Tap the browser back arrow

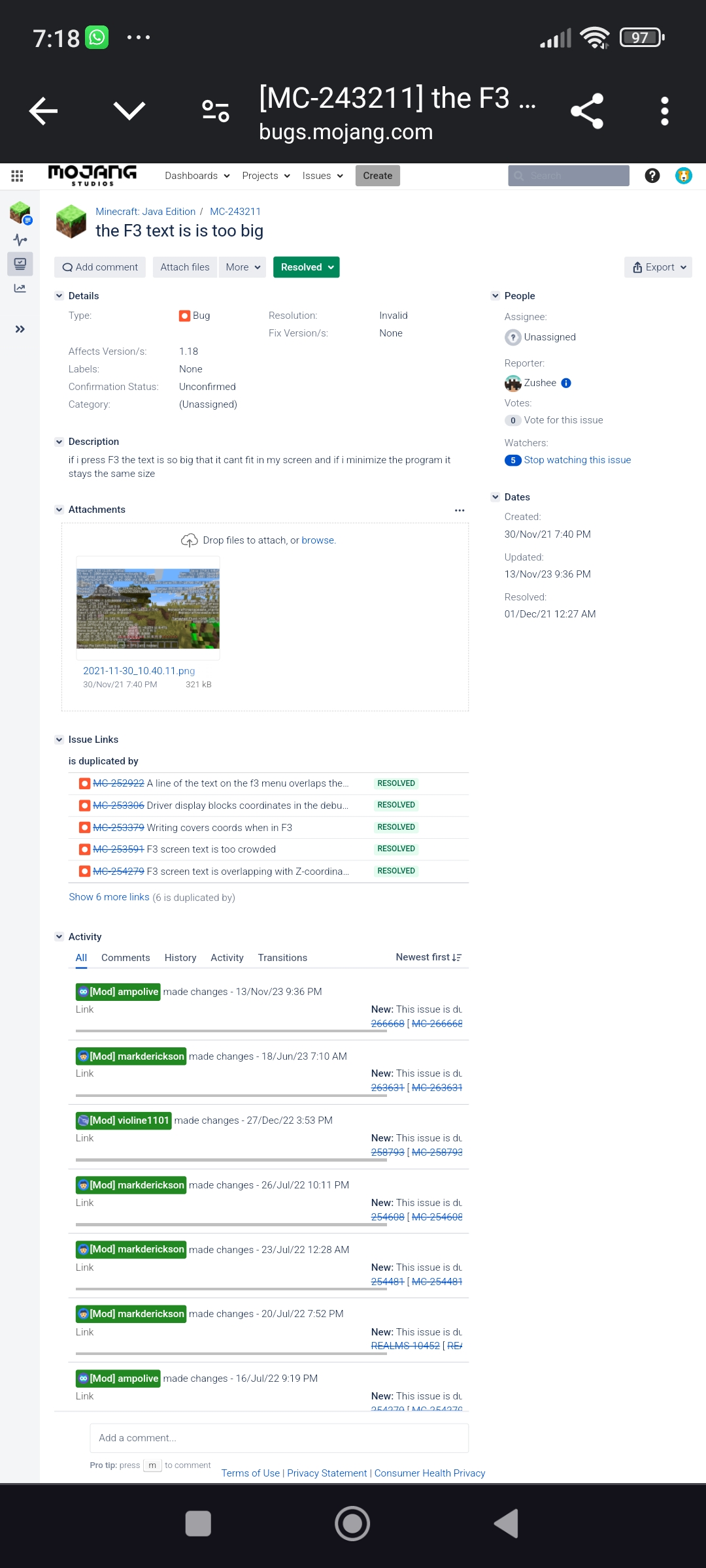[44, 111]
